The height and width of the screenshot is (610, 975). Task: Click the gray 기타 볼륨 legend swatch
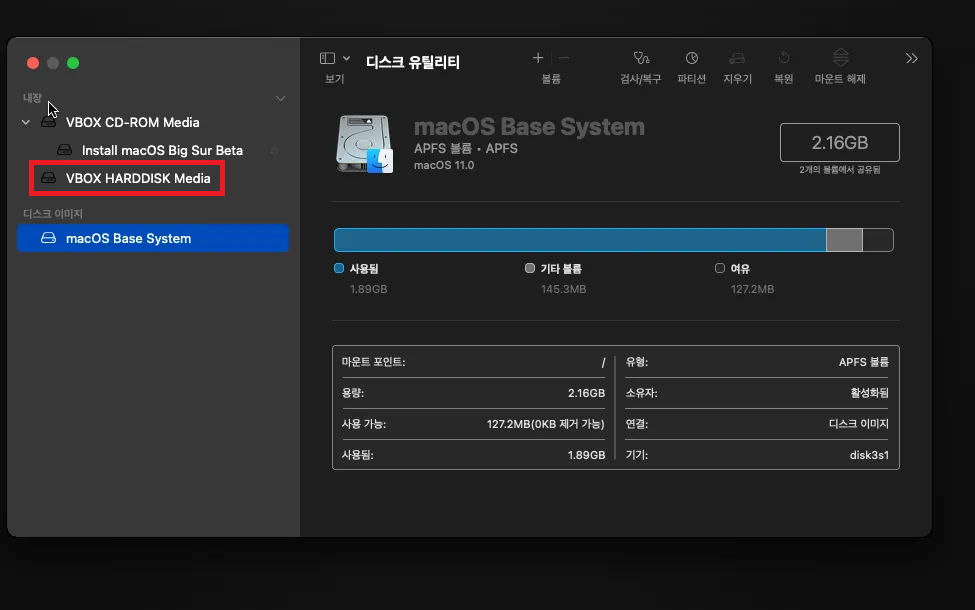530,268
